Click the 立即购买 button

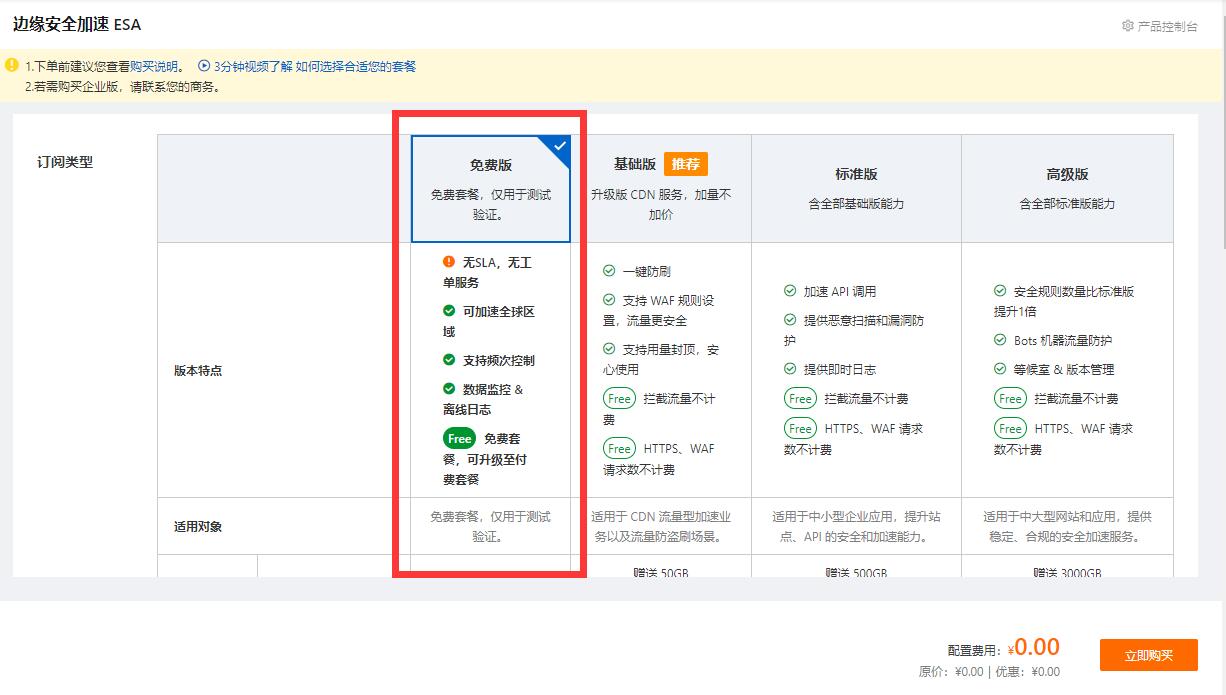click(1148, 654)
